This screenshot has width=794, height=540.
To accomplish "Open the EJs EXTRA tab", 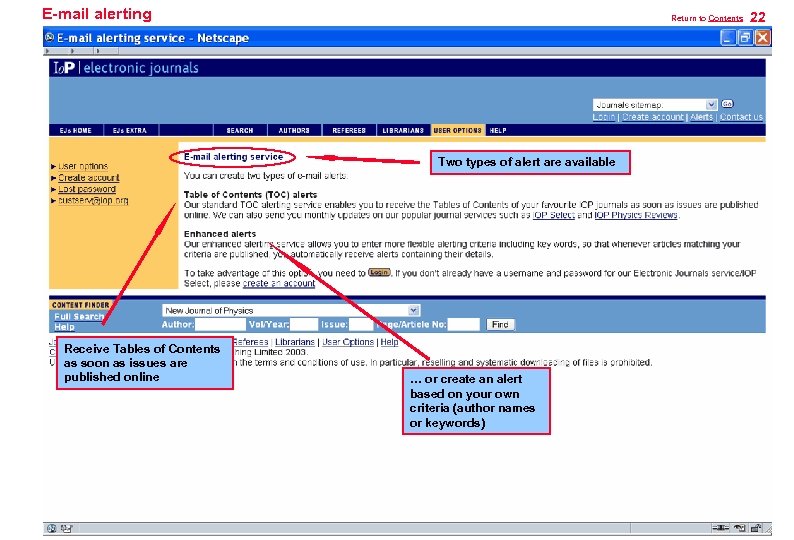I will coord(130,130).
